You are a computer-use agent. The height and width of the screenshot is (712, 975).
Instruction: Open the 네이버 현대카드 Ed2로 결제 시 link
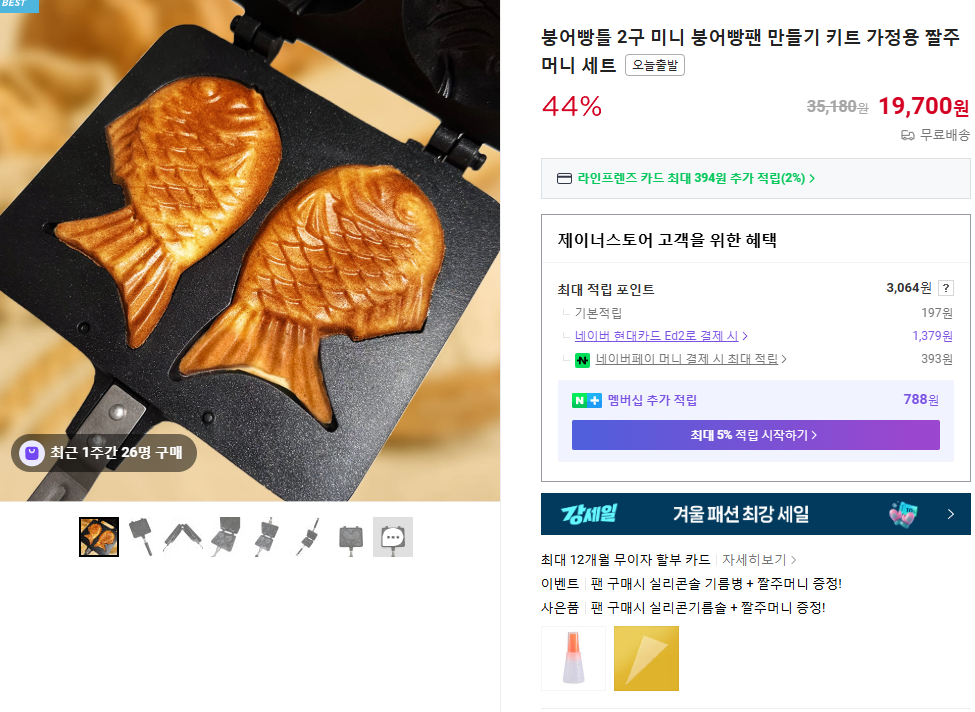point(661,336)
